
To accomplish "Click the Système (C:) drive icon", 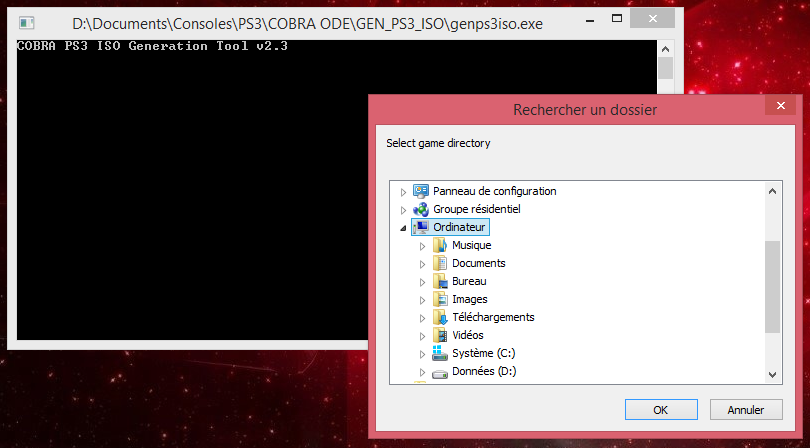I will [440, 353].
